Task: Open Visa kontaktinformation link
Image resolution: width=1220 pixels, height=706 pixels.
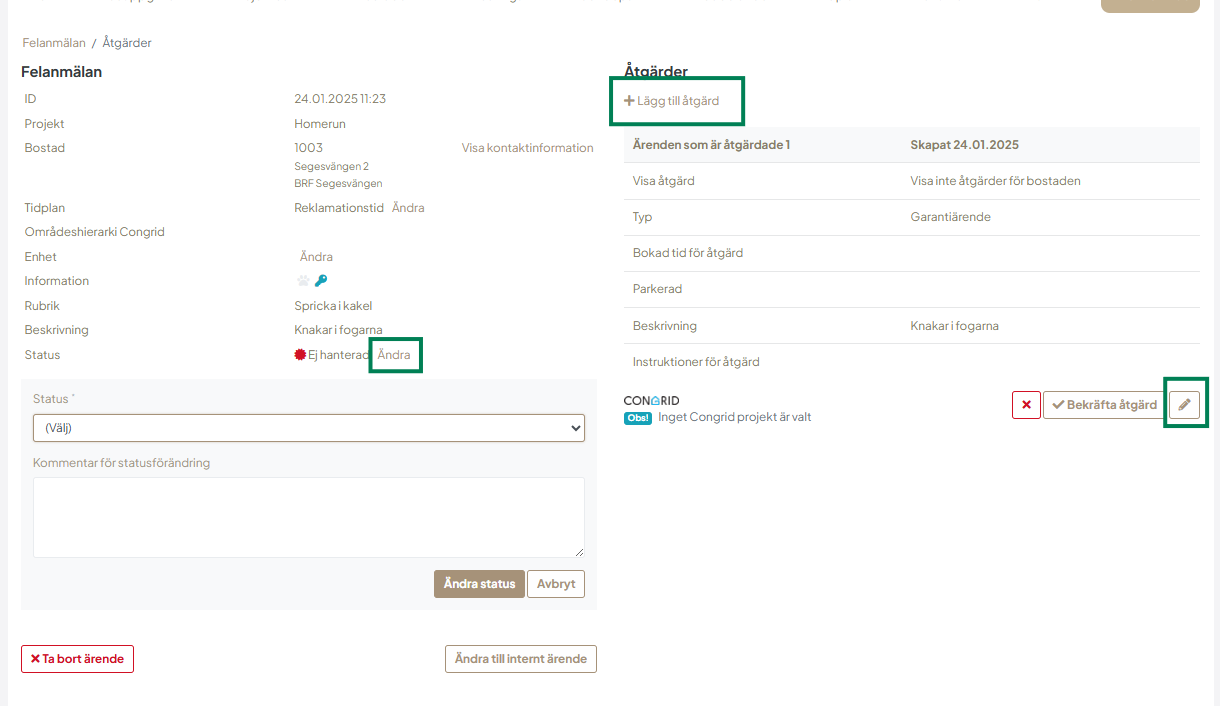Action: tap(527, 148)
